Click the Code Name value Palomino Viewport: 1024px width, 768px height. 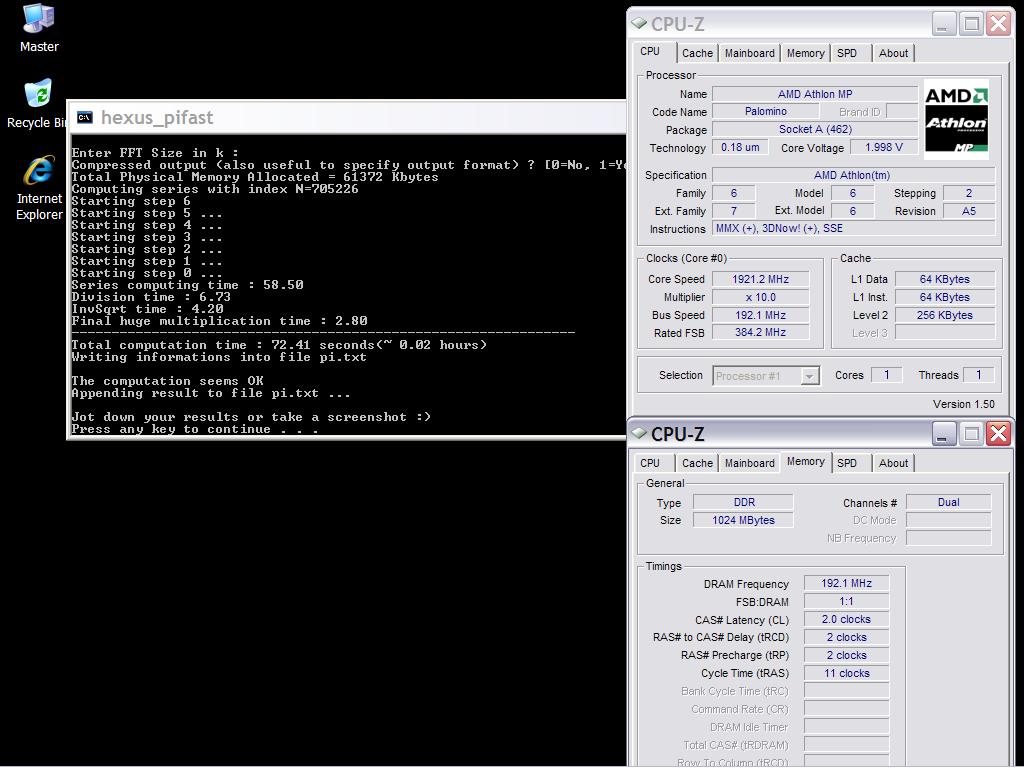[x=765, y=112]
